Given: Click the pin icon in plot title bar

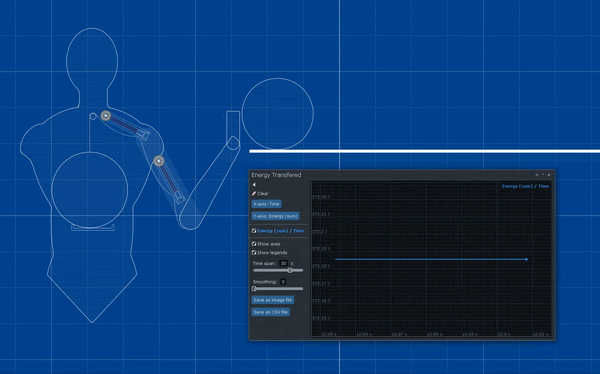Looking at the screenshot, I should point(536,175).
